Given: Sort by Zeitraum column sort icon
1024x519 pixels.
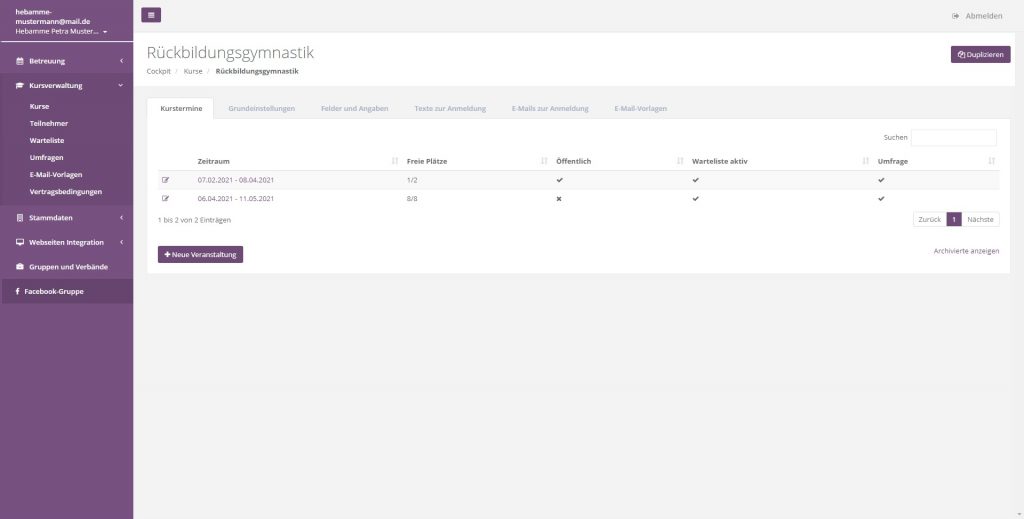Looking at the screenshot, I should 395,161.
